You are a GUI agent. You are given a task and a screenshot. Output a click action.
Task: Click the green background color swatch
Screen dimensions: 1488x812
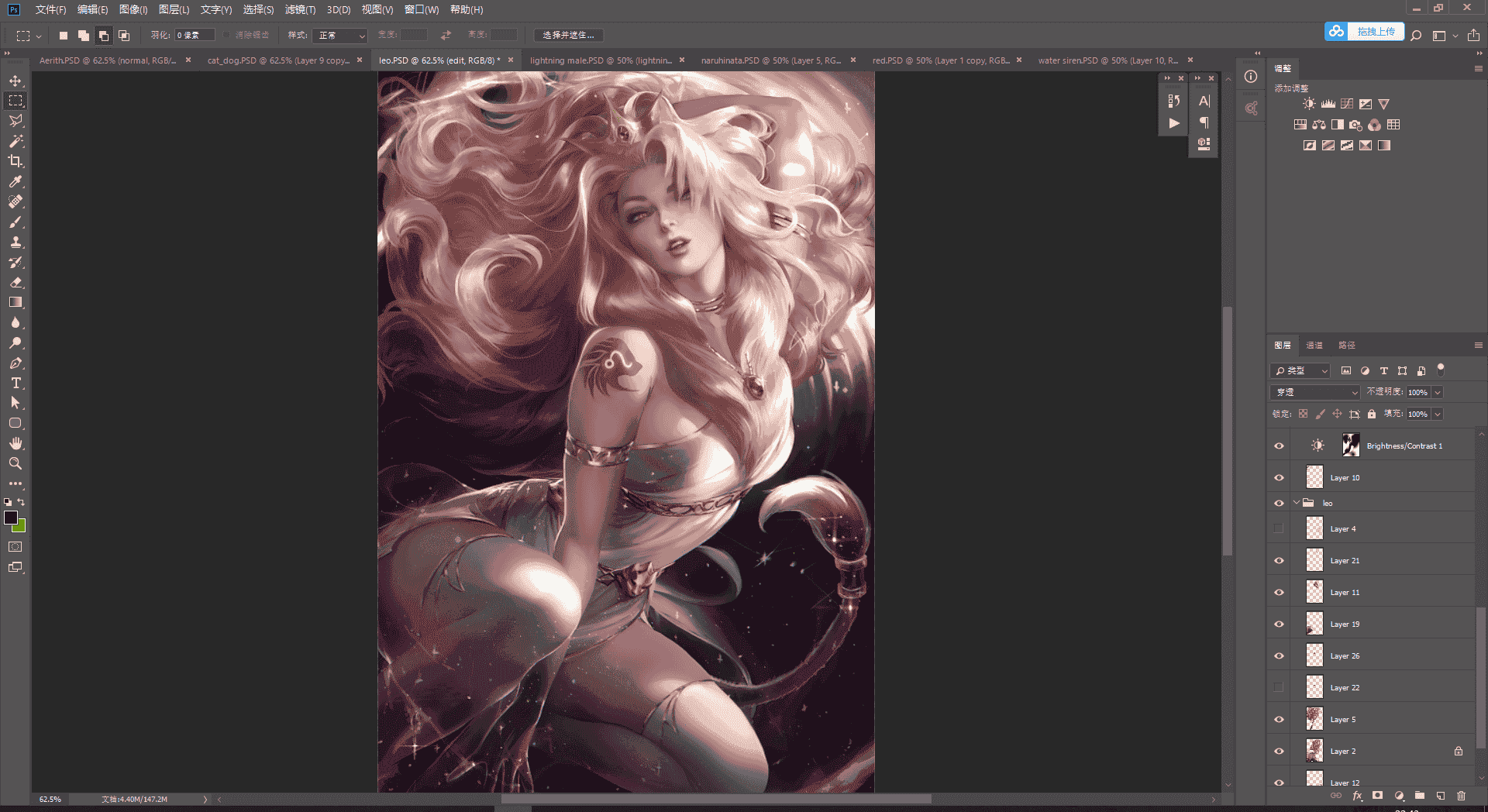tap(20, 527)
